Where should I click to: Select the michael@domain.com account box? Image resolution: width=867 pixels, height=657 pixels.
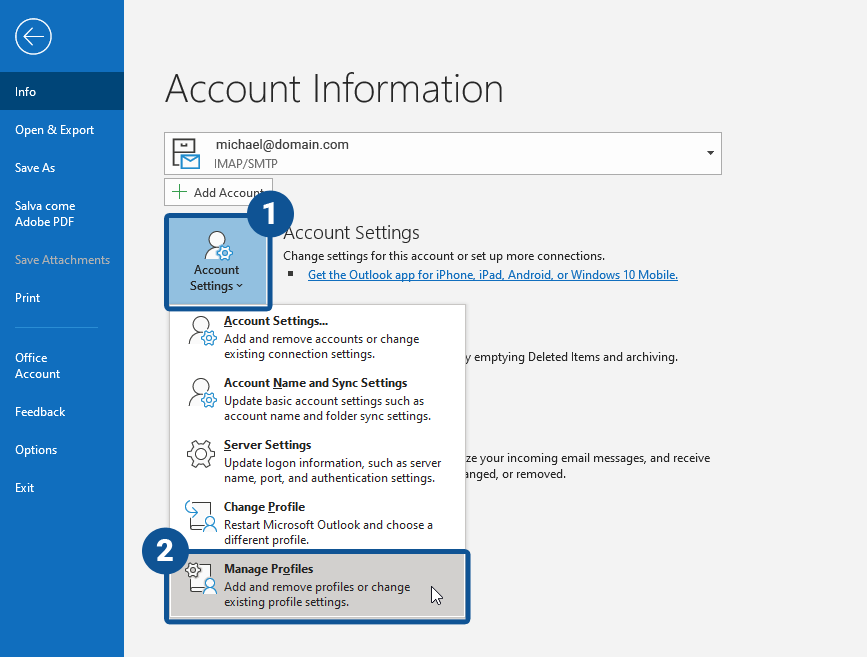[442, 153]
